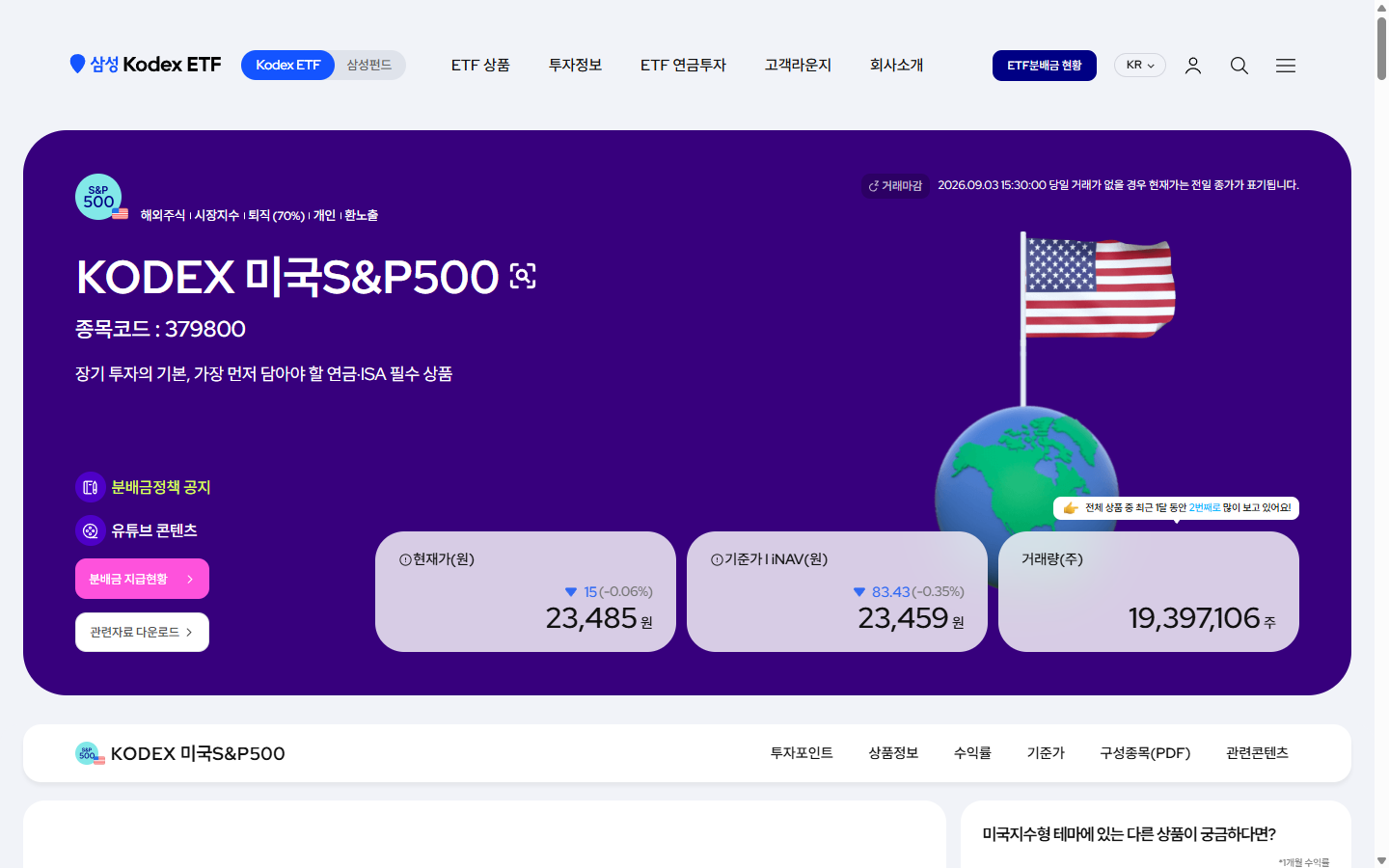The width and height of the screenshot is (1389, 868).
Task: Jump to the 상품정보 section tab
Action: (x=893, y=753)
